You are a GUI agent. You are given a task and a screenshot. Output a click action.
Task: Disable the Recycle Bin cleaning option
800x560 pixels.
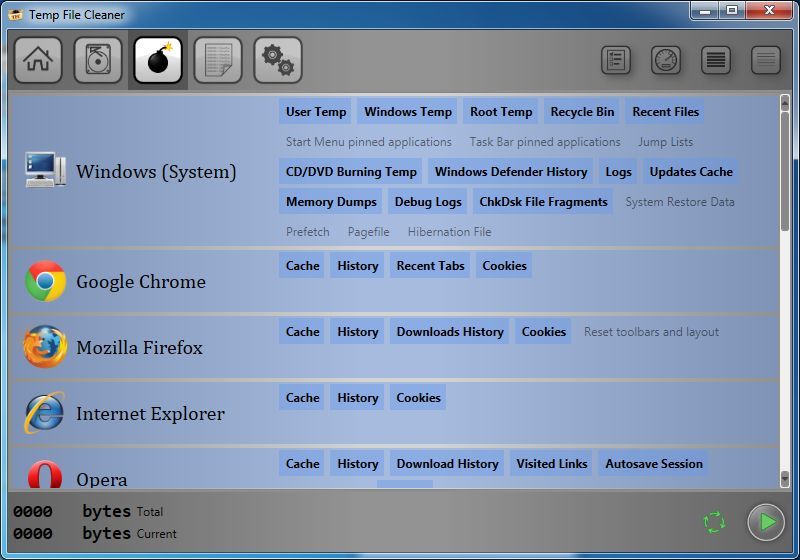click(582, 112)
